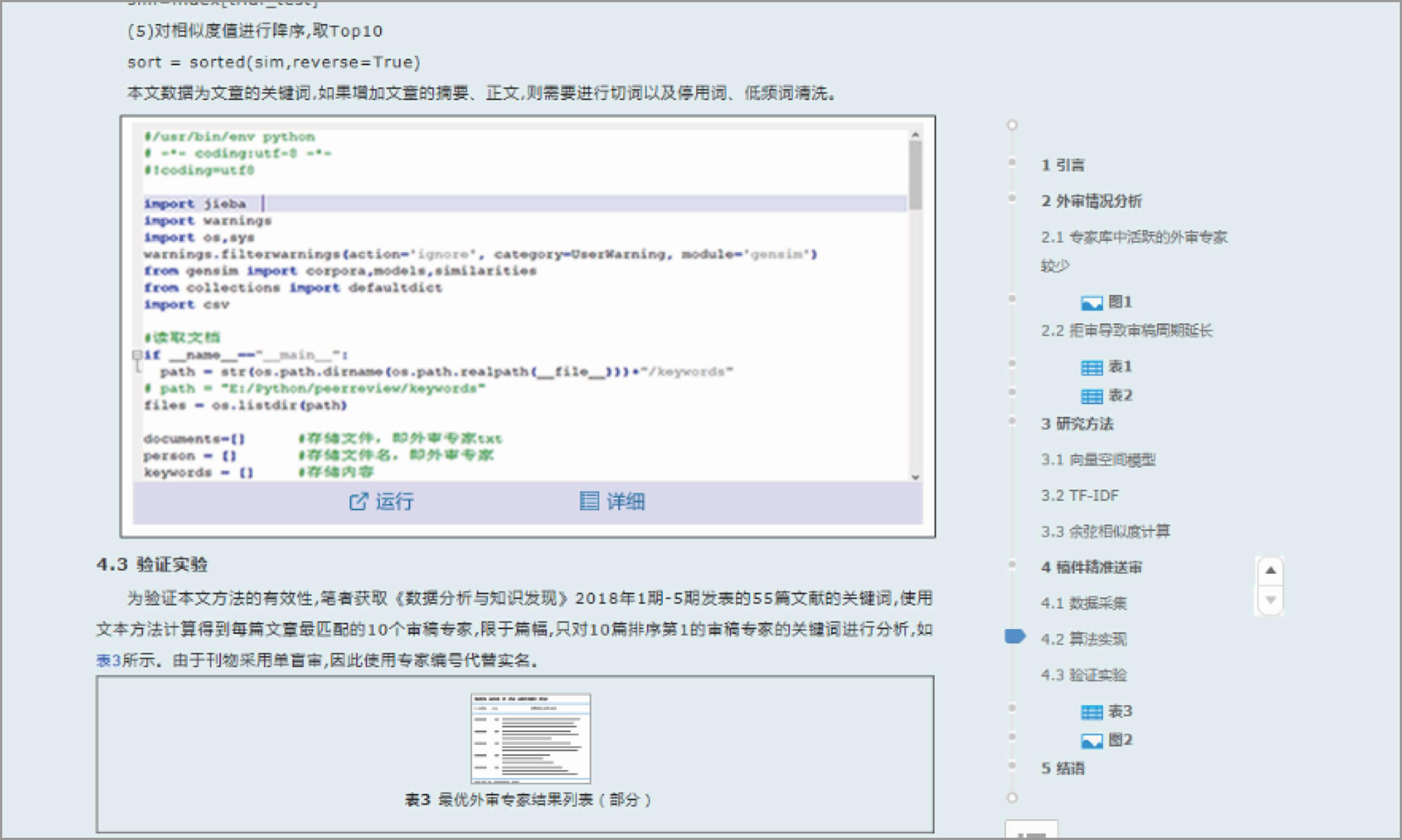This screenshot has width=1402, height=840.
Task: Click code line import warnings
Action: click(x=207, y=221)
